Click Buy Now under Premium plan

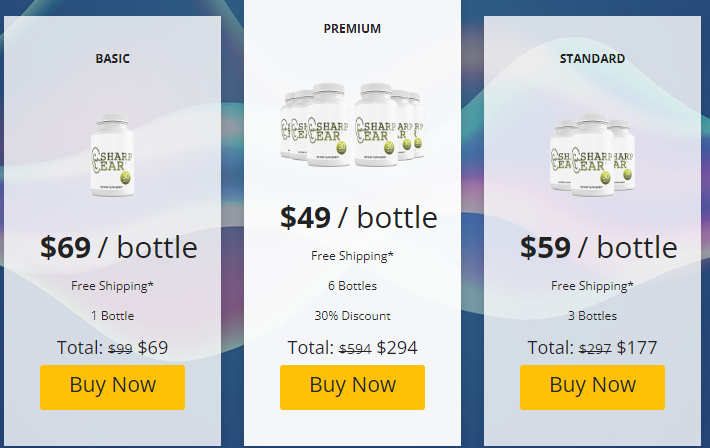pyautogui.click(x=352, y=386)
